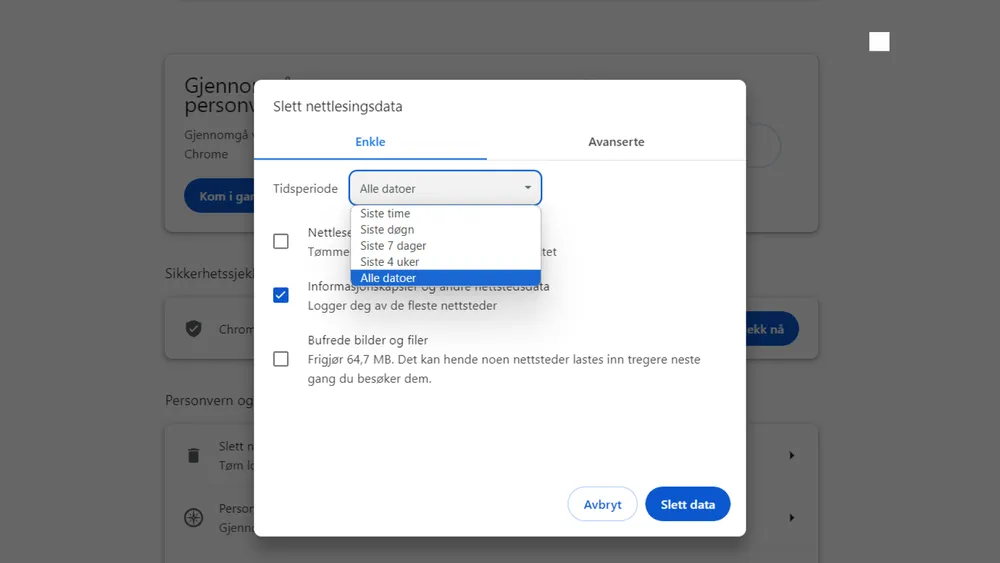Click the arrow right of the trash row
This screenshot has width=1000, height=563.
(x=791, y=456)
